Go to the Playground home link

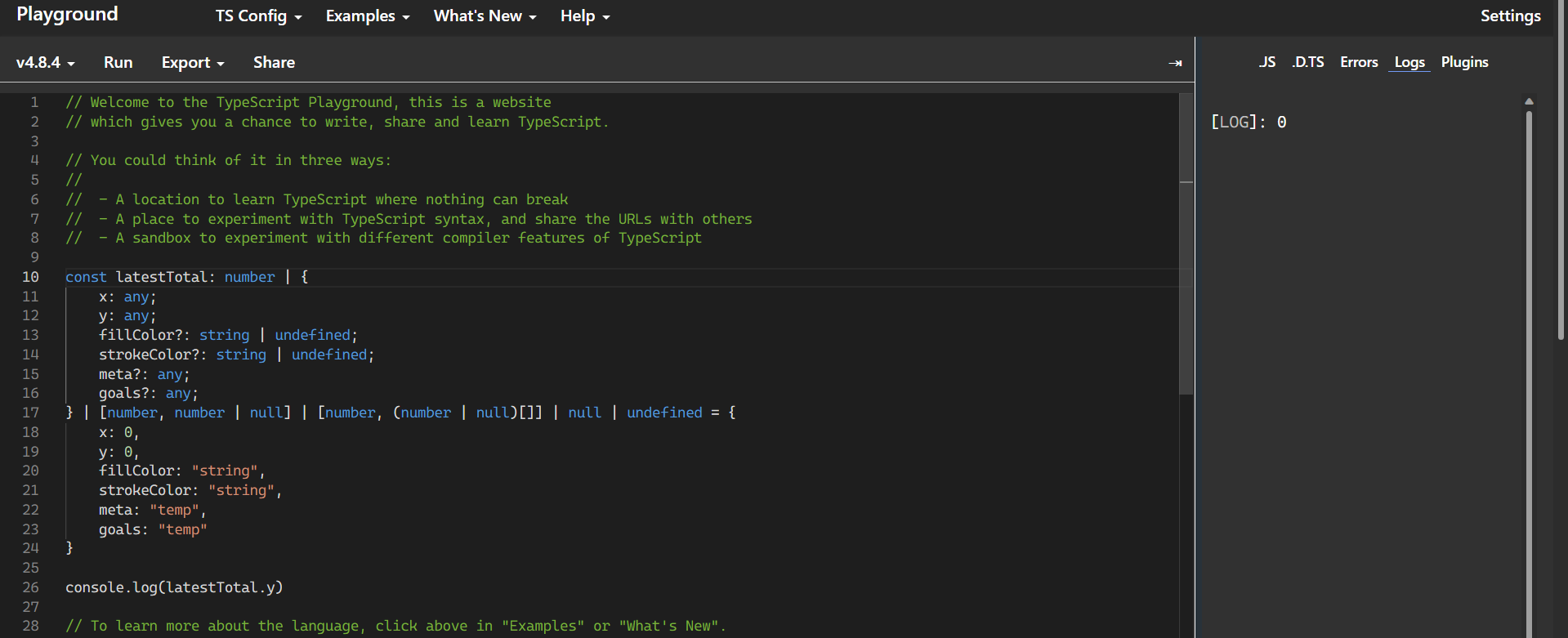click(x=67, y=15)
